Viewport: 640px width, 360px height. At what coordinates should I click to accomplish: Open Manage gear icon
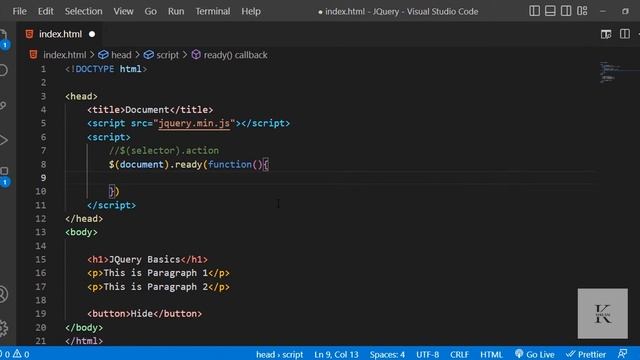[3, 328]
